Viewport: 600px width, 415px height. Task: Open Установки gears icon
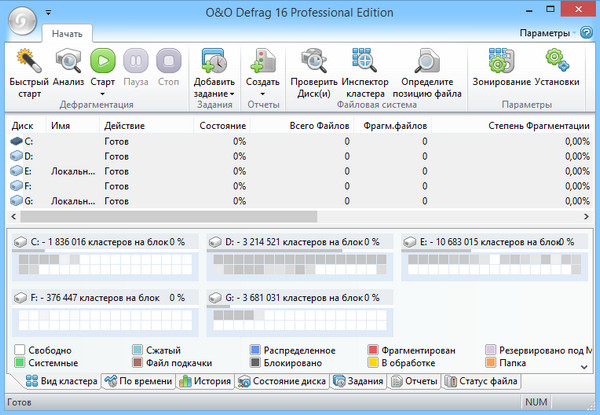tap(557, 60)
